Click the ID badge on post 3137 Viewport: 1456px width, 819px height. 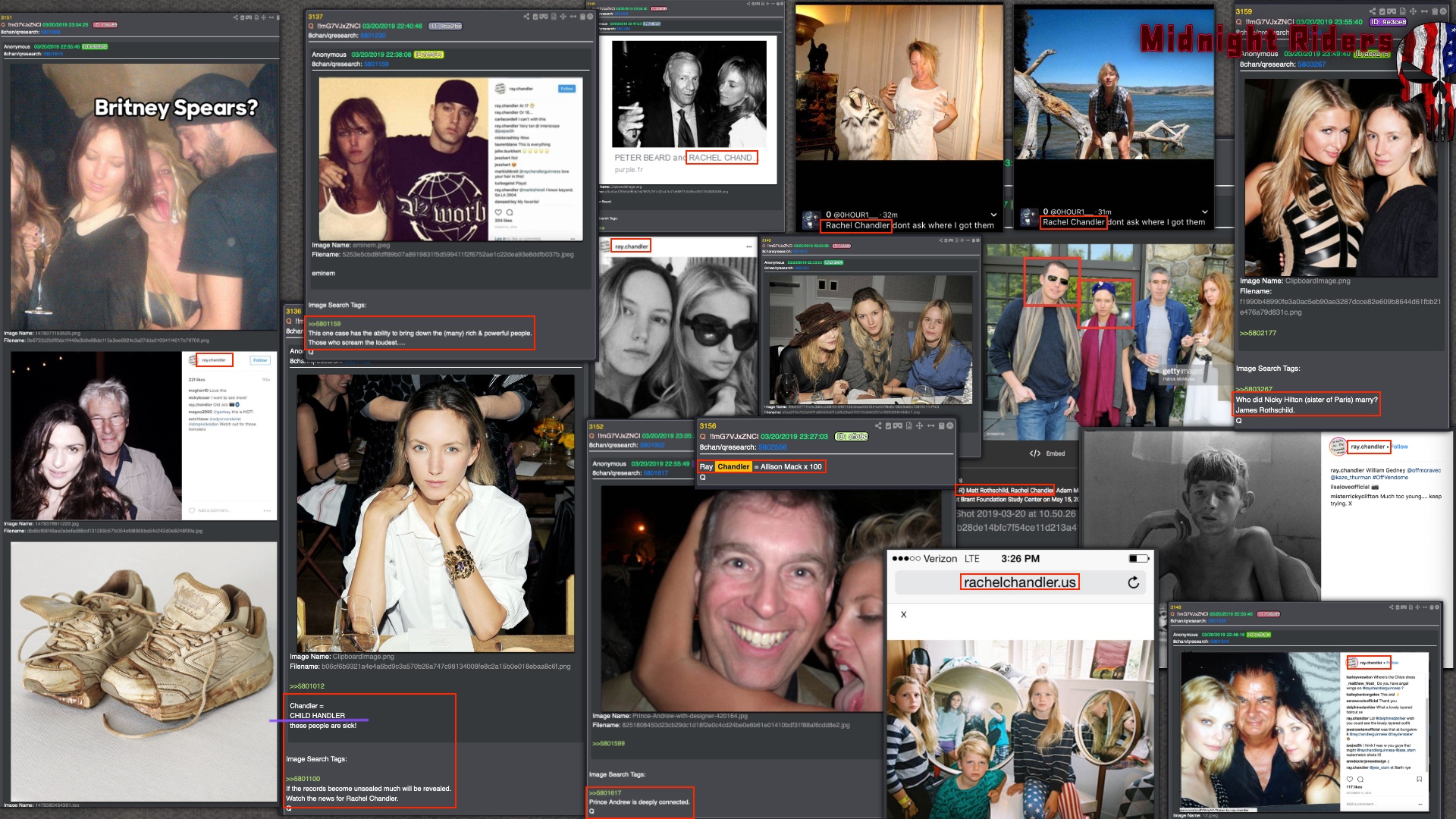pos(445,26)
